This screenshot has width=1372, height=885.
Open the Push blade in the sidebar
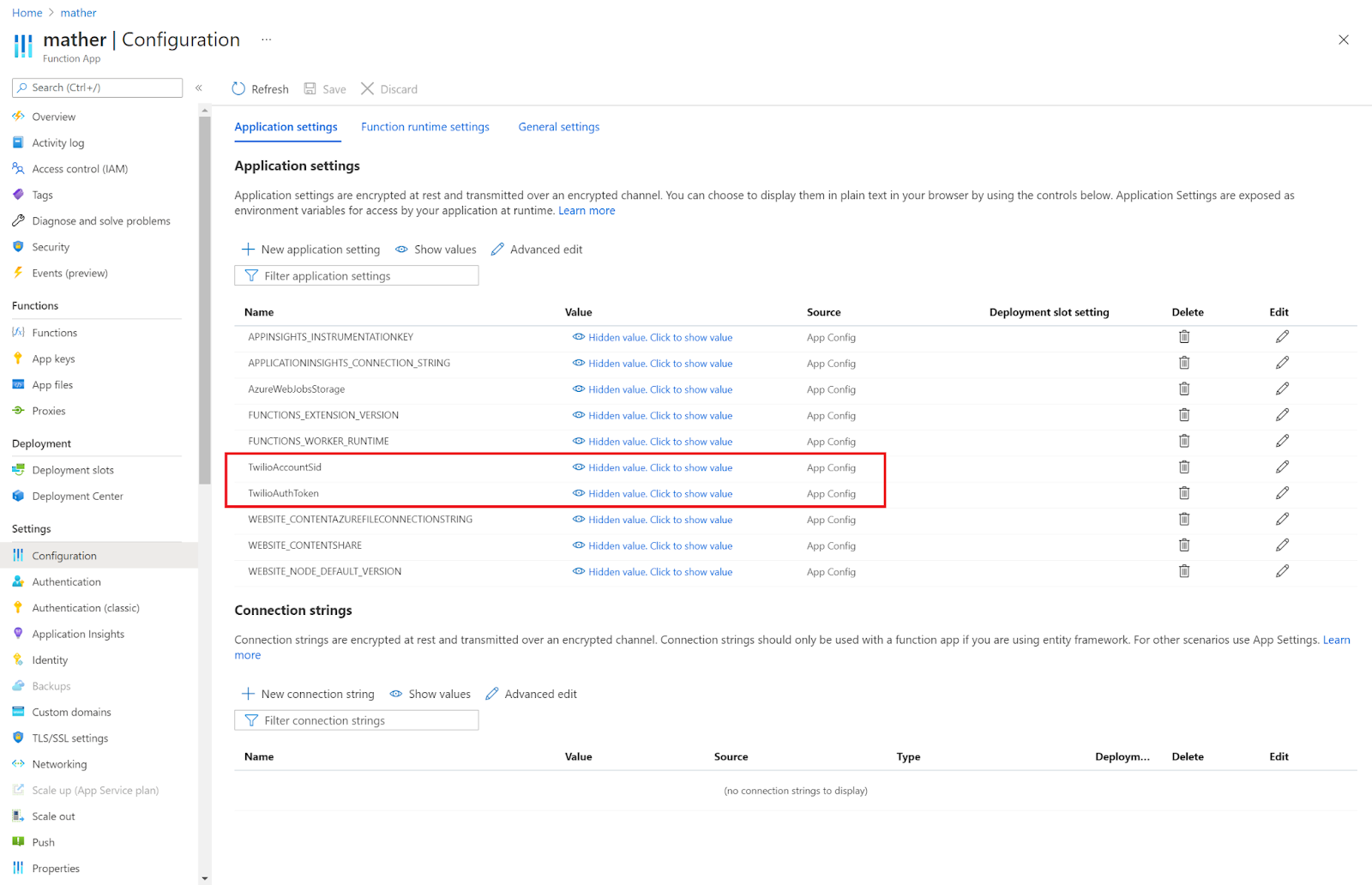pos(44,841)
